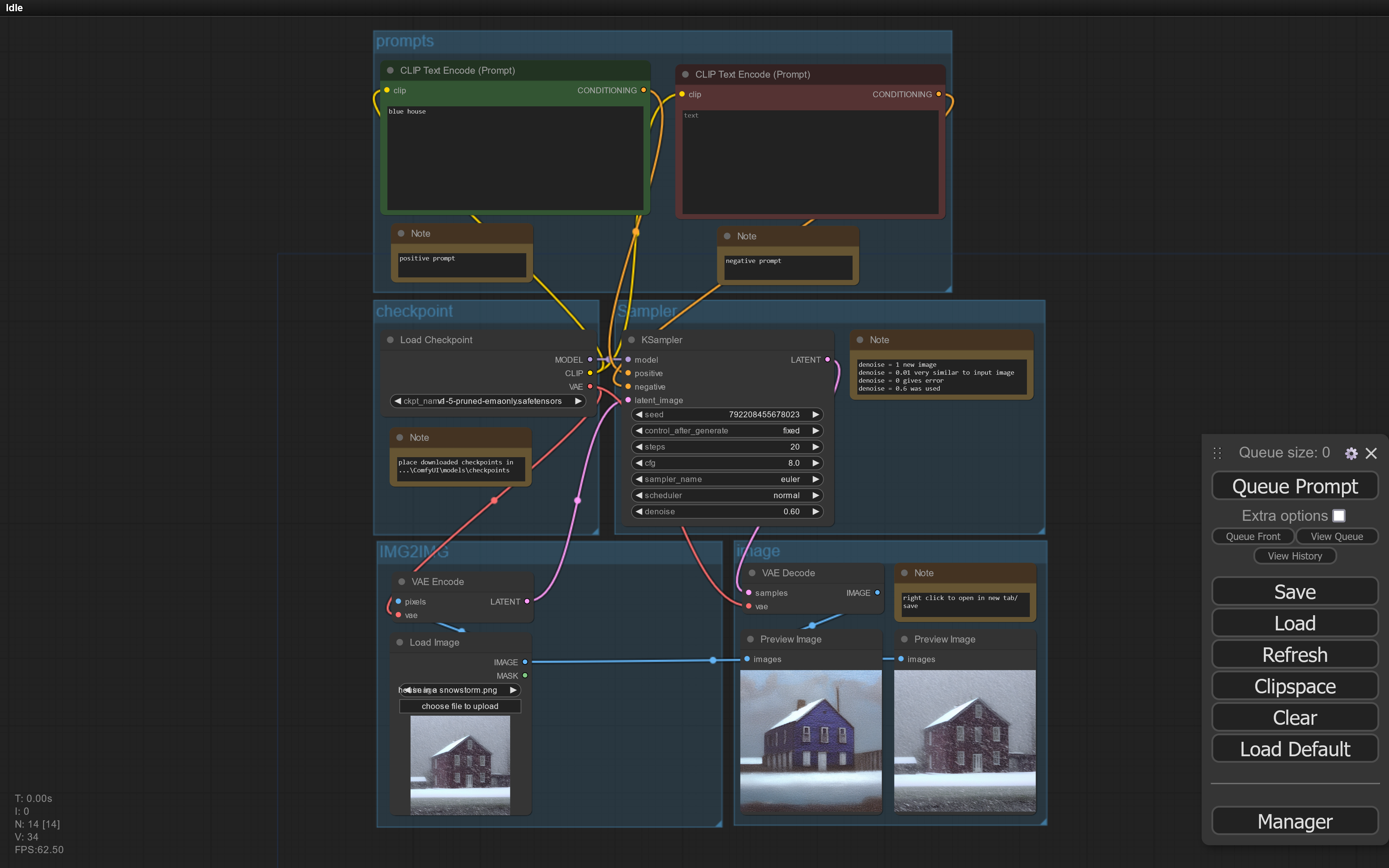Screen dimensions: 1389x868
Task: Collapse the positive CLIP Text Encode node
Action: (390, 70)
